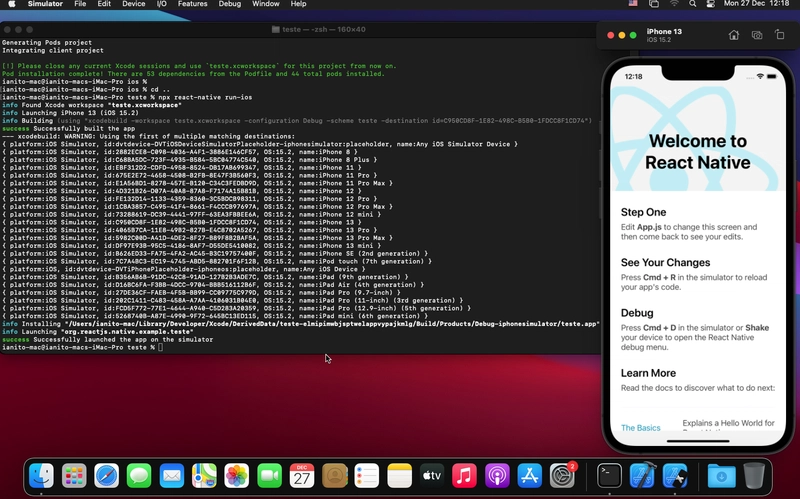Take a screenshot with the Simulator camera icon

pos(757,35)
